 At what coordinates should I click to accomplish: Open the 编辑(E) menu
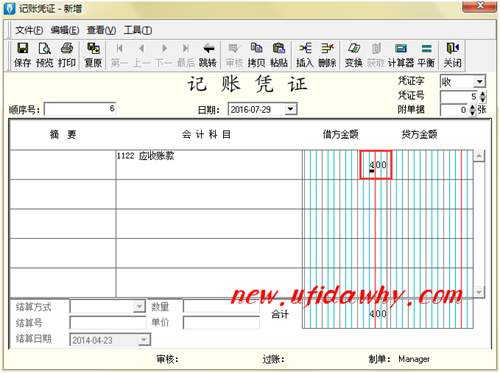click(65, 30)
